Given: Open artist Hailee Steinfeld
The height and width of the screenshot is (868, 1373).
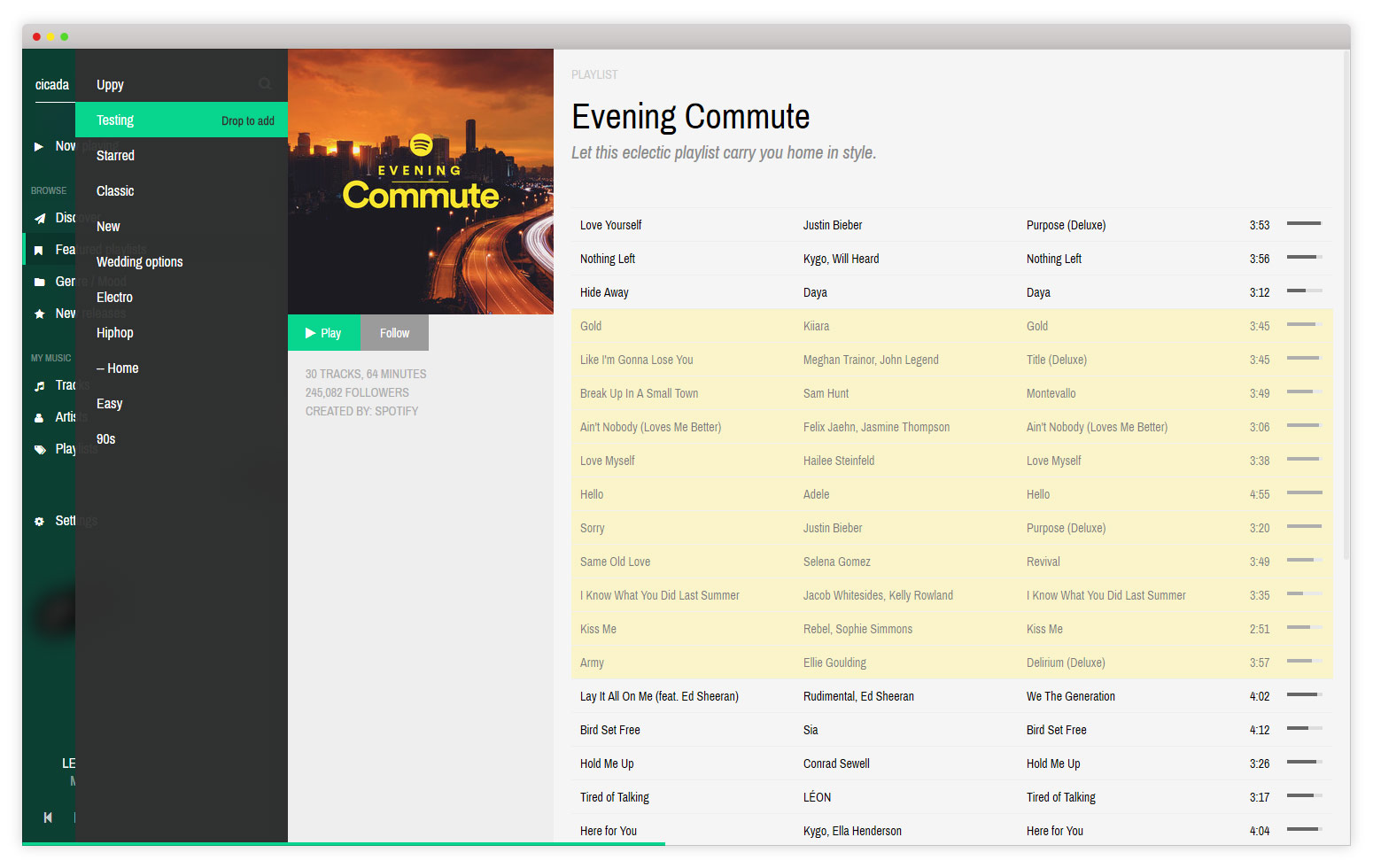Looking at the screenshot, I should click(x=839, y=461).
